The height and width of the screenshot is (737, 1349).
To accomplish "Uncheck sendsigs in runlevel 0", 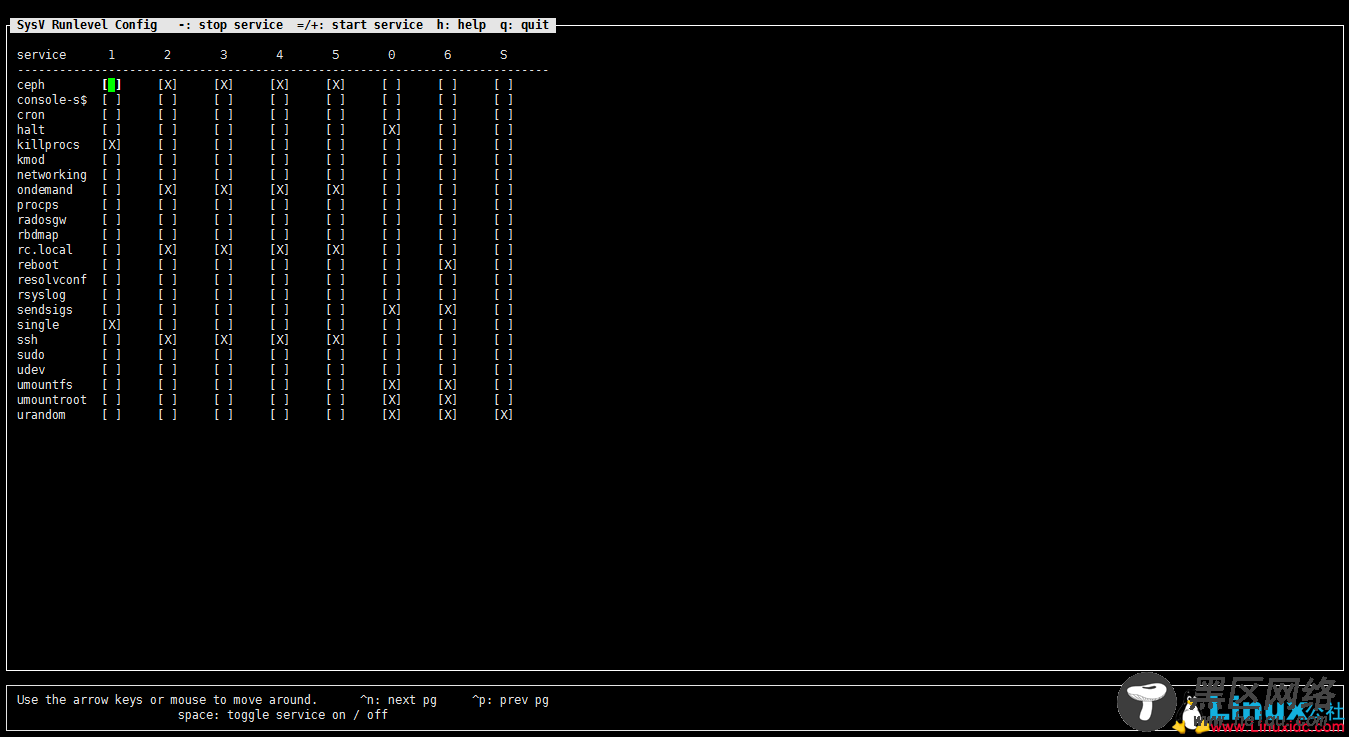I will coord(392,310).
